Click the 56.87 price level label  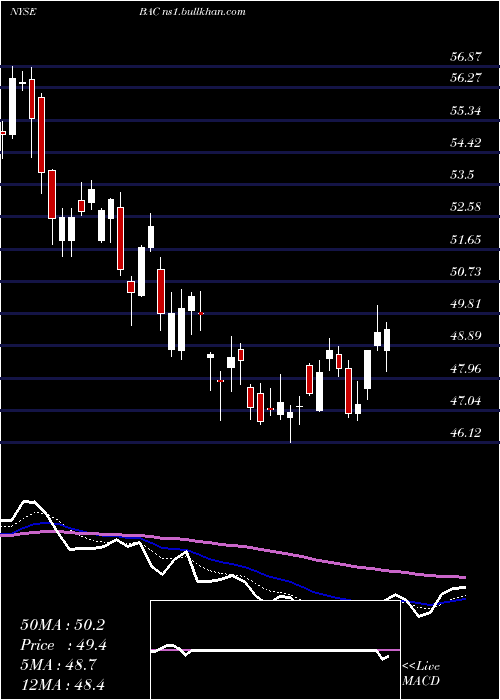click(466, 57)
